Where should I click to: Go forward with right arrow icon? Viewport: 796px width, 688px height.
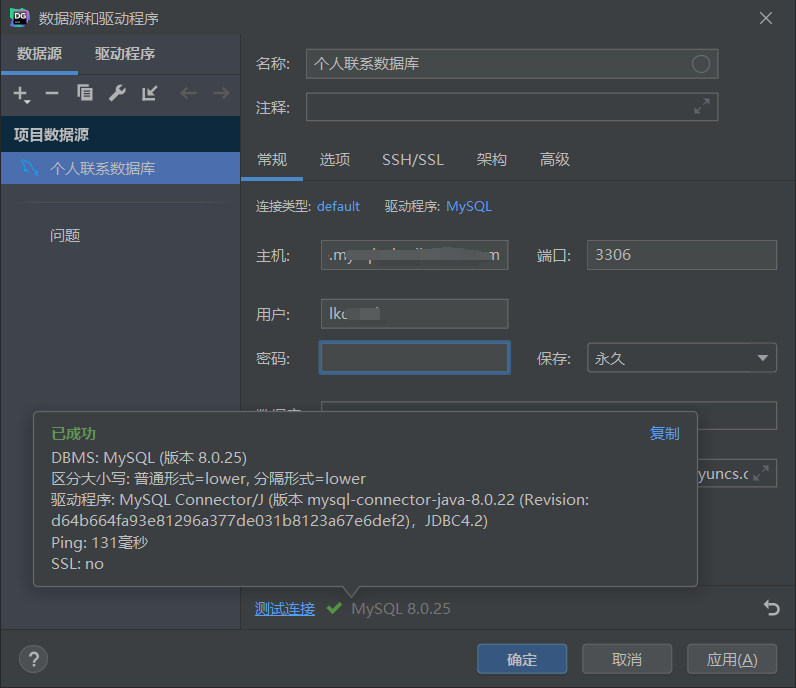(221, 93)
